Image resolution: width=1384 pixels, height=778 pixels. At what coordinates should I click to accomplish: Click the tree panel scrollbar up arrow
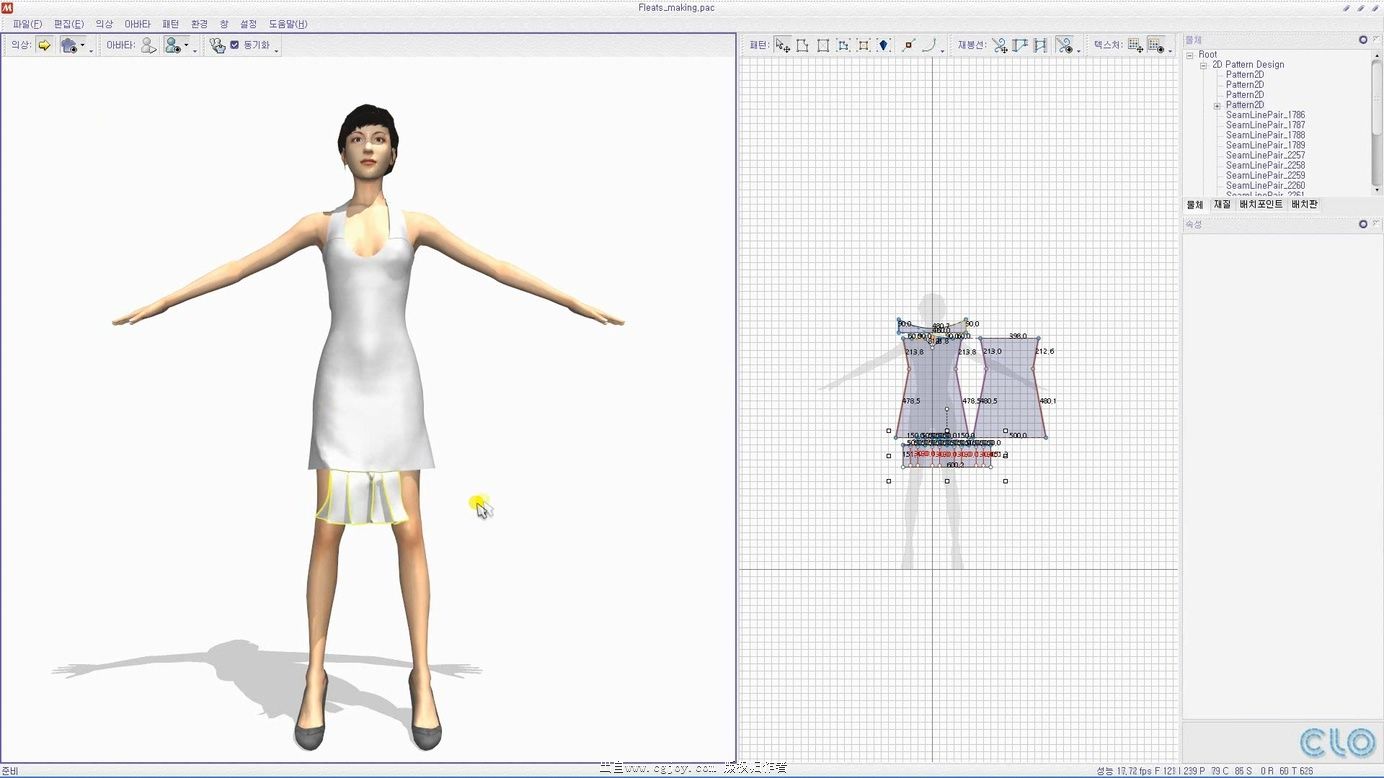(x=1378, y=54)
